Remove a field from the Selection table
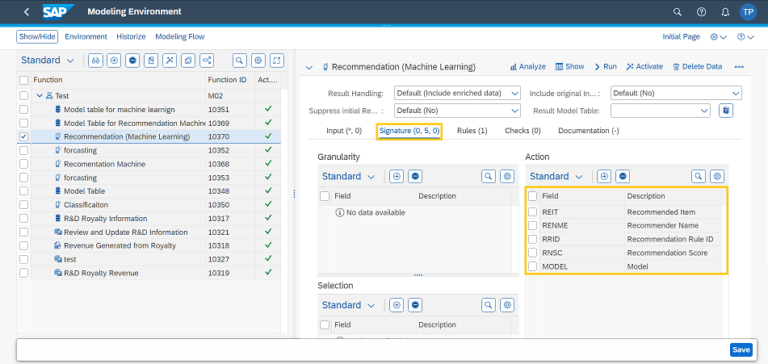Image resolution: width=768 pixels, height=364 pixels. pyautogui.click(x=415, y=305)
